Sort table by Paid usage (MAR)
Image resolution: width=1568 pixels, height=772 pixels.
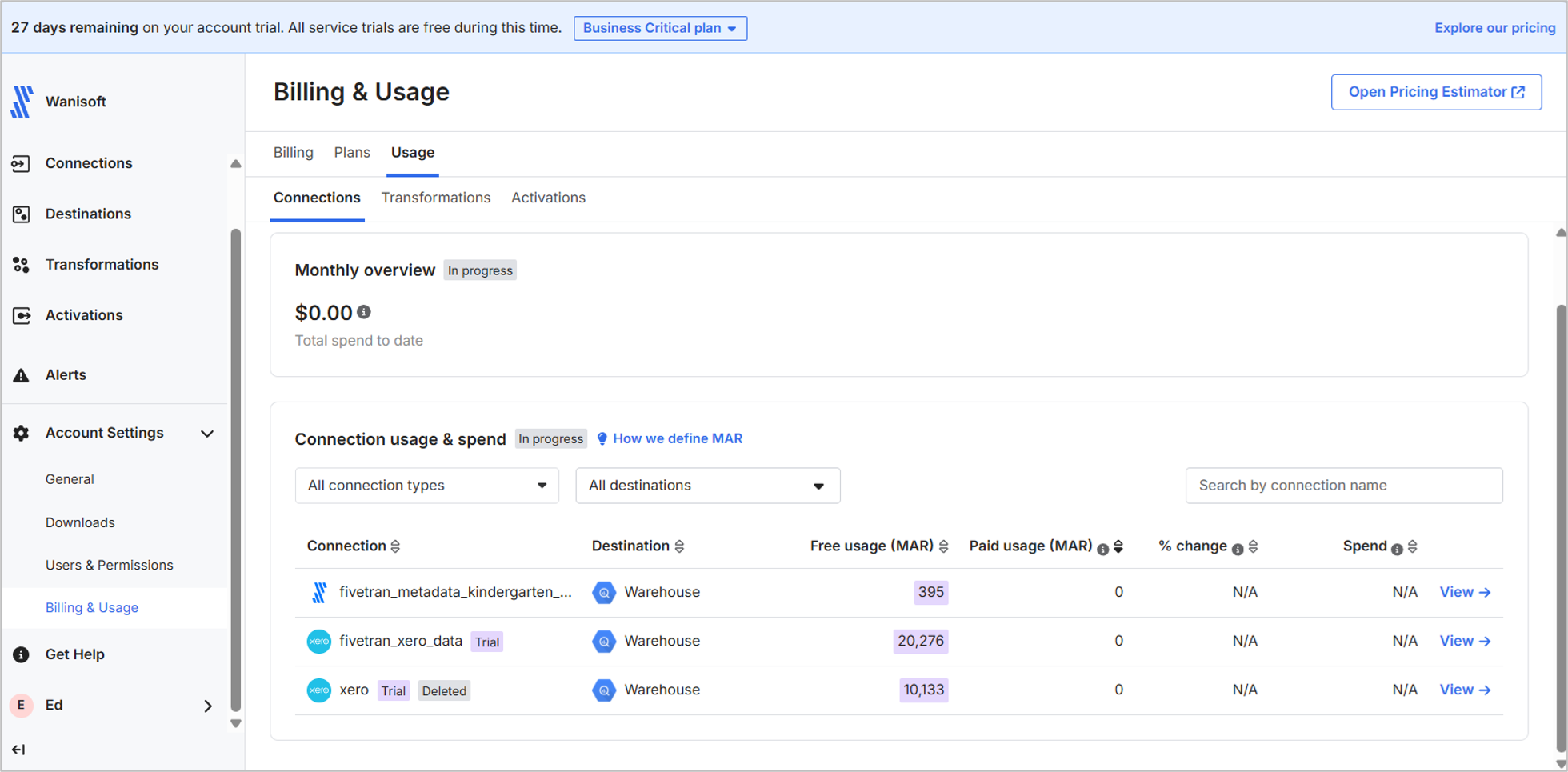[1118, 546]
